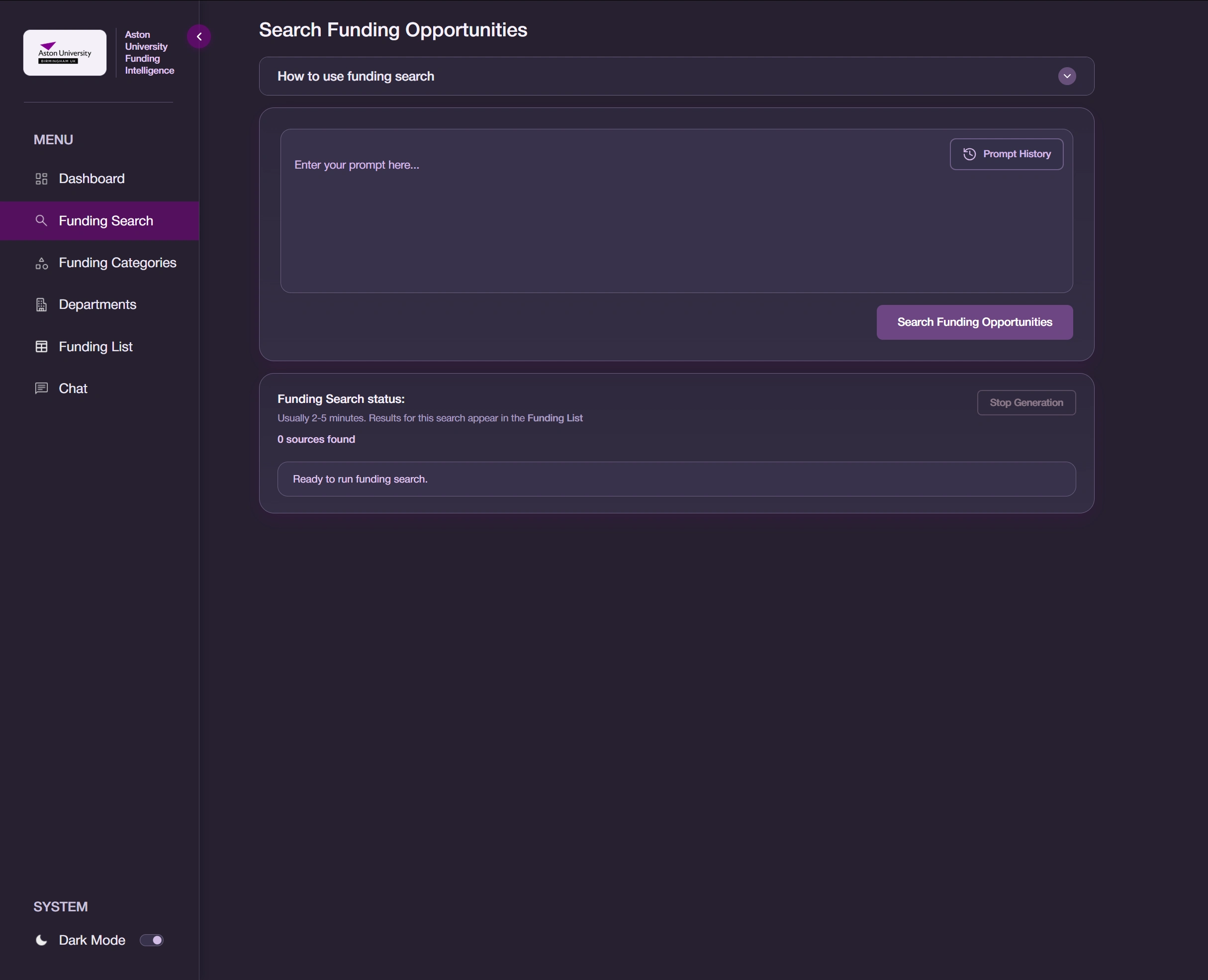
Task: Click the Prompt History clock icon
Action: pyautogui.click(x=969, y=154)
